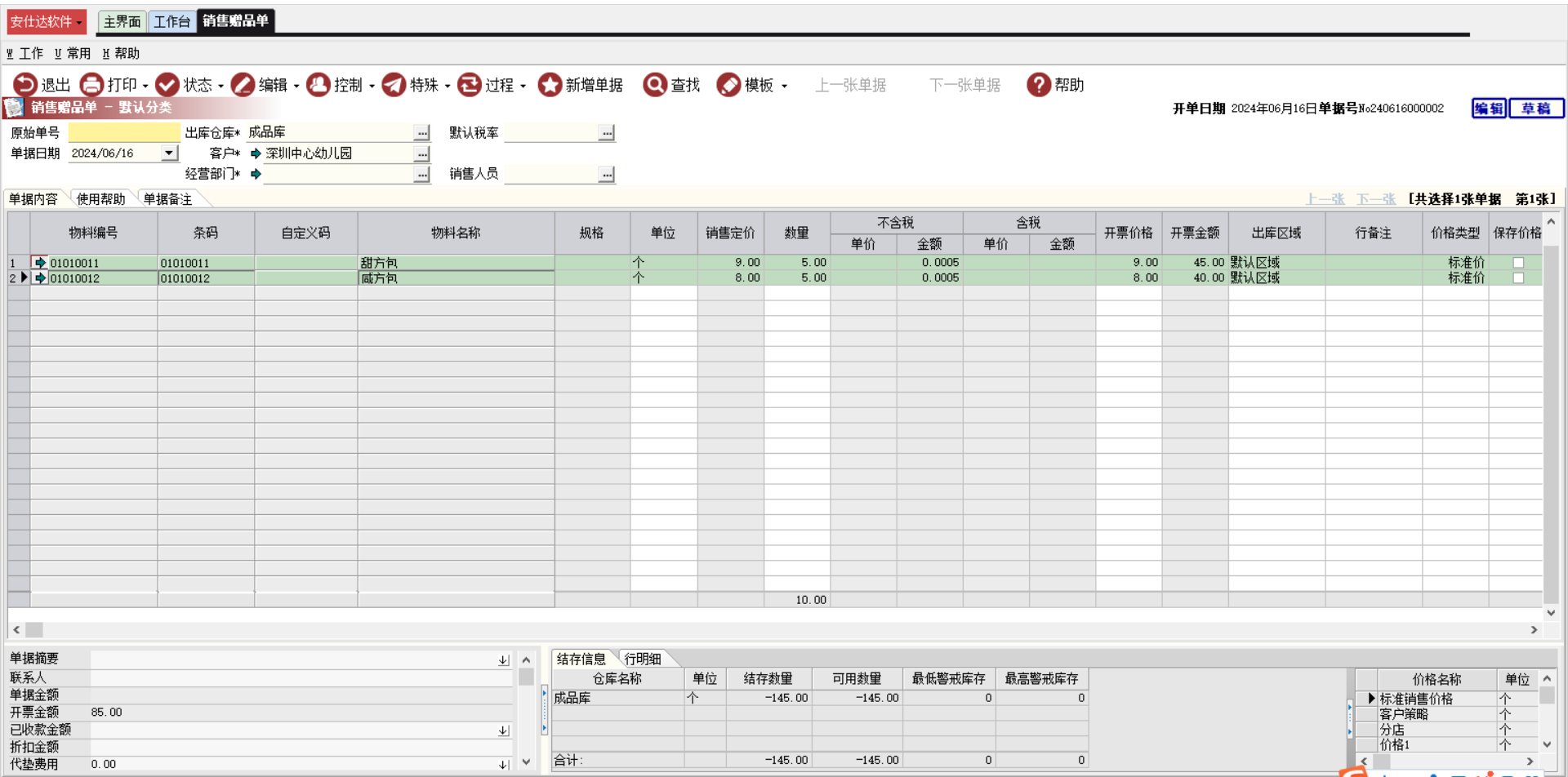Click the 默认税率 ellipsis browse button

(x=607, y=133)
